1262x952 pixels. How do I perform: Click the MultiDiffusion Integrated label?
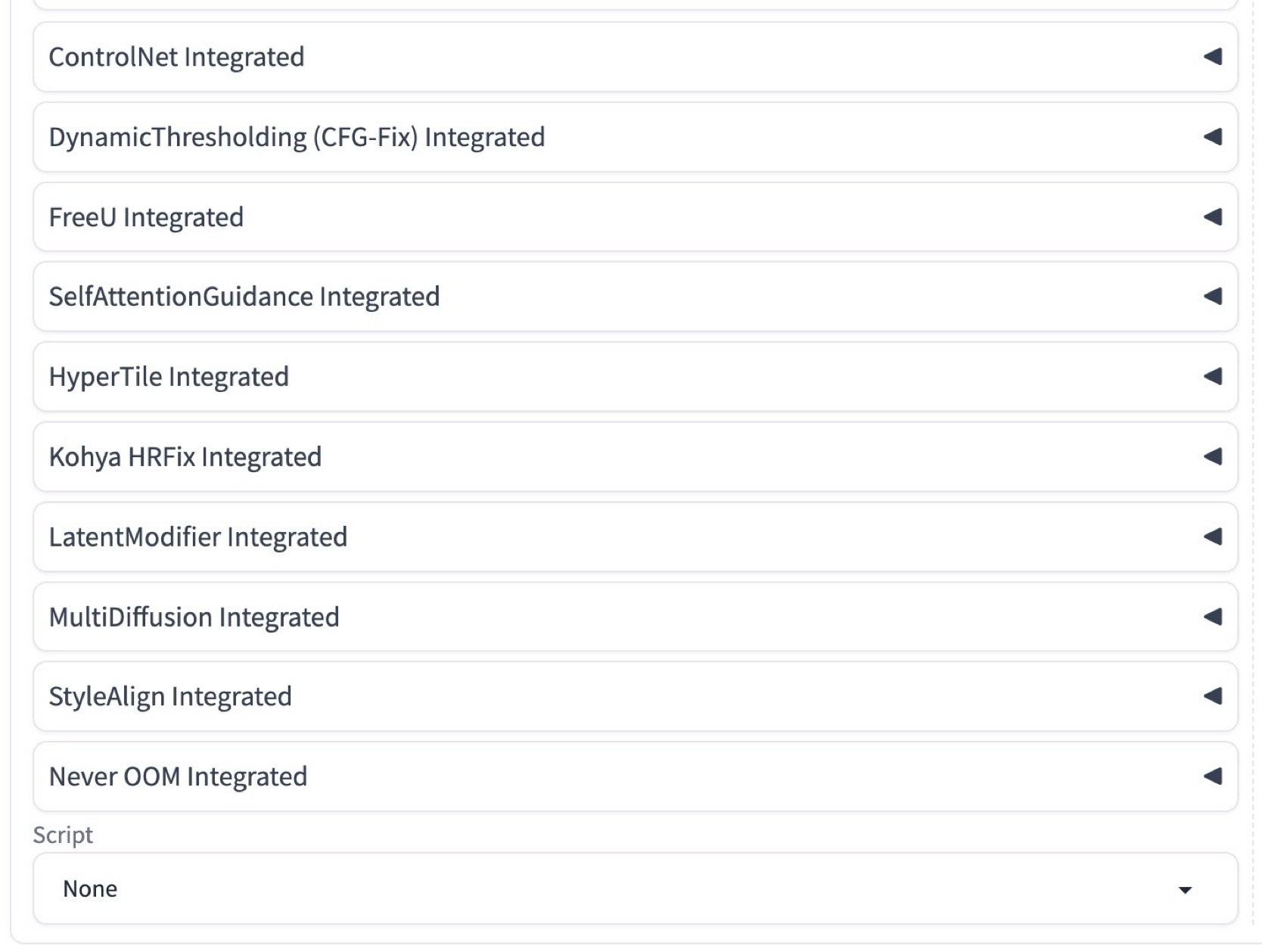pos(194,618)
